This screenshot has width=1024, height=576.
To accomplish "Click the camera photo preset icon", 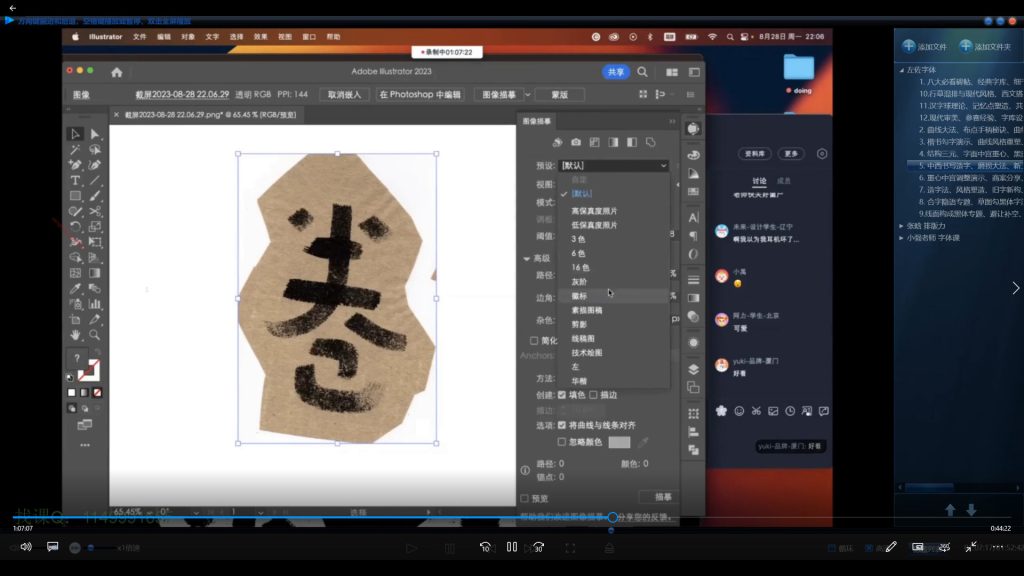I will click(x=576, y=142).
